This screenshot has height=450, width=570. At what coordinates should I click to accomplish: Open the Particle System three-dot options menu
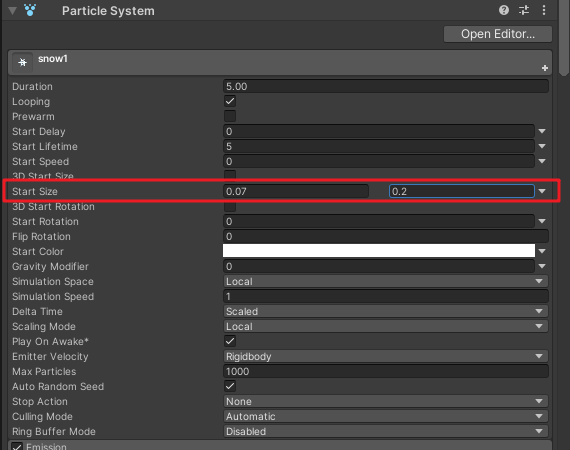pos(544,10)
